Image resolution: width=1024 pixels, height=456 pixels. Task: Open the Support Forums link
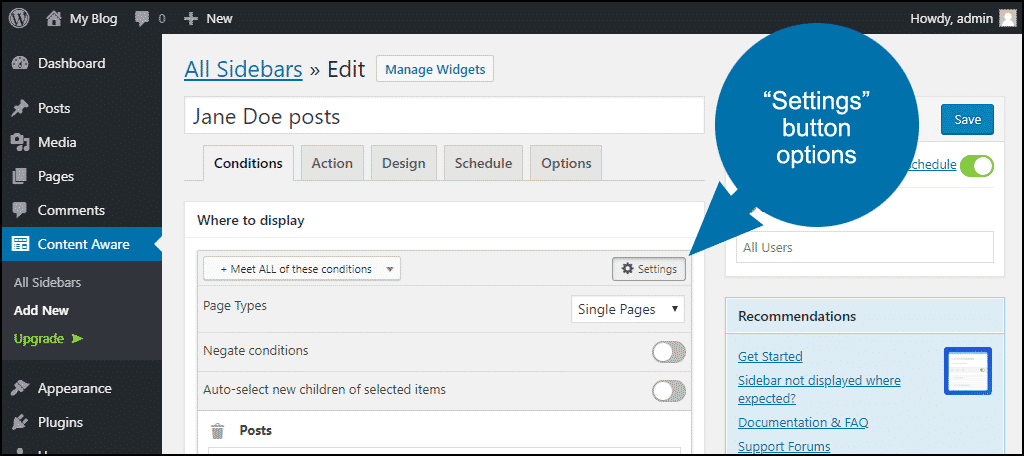(784, 447)
